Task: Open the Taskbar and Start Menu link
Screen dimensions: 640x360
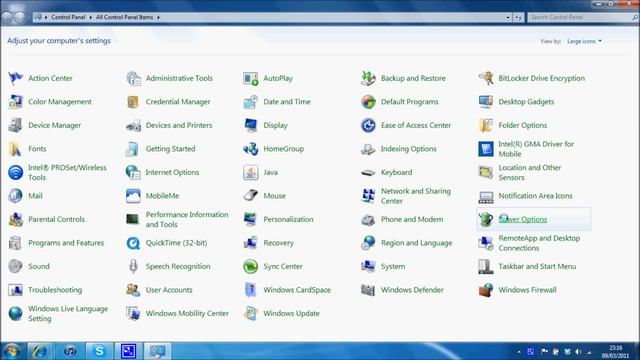Action: click(x=537, y=266)
